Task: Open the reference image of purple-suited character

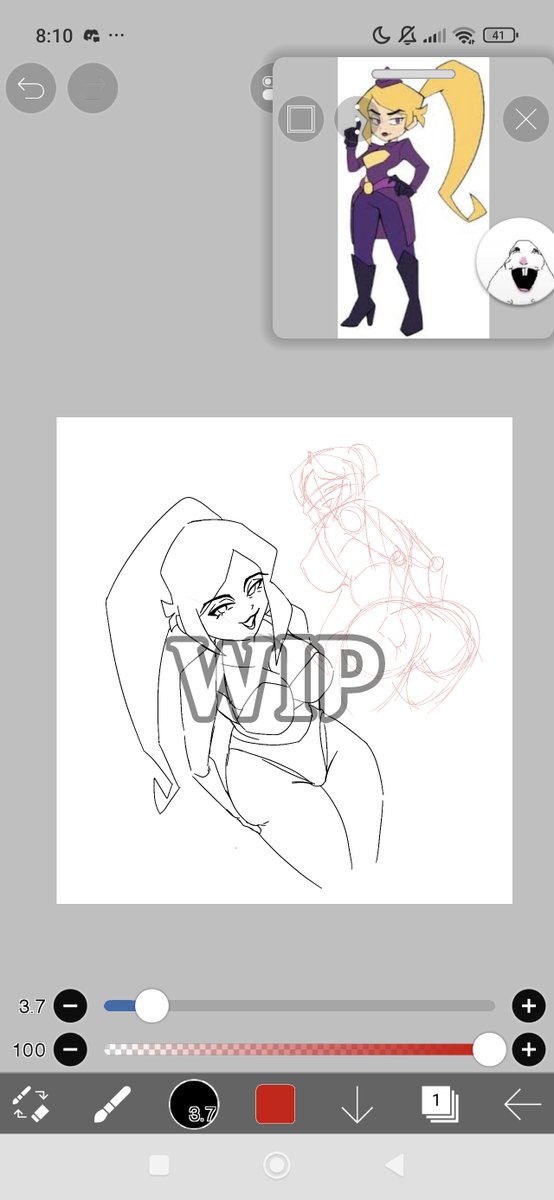Action: coord(413,198)
